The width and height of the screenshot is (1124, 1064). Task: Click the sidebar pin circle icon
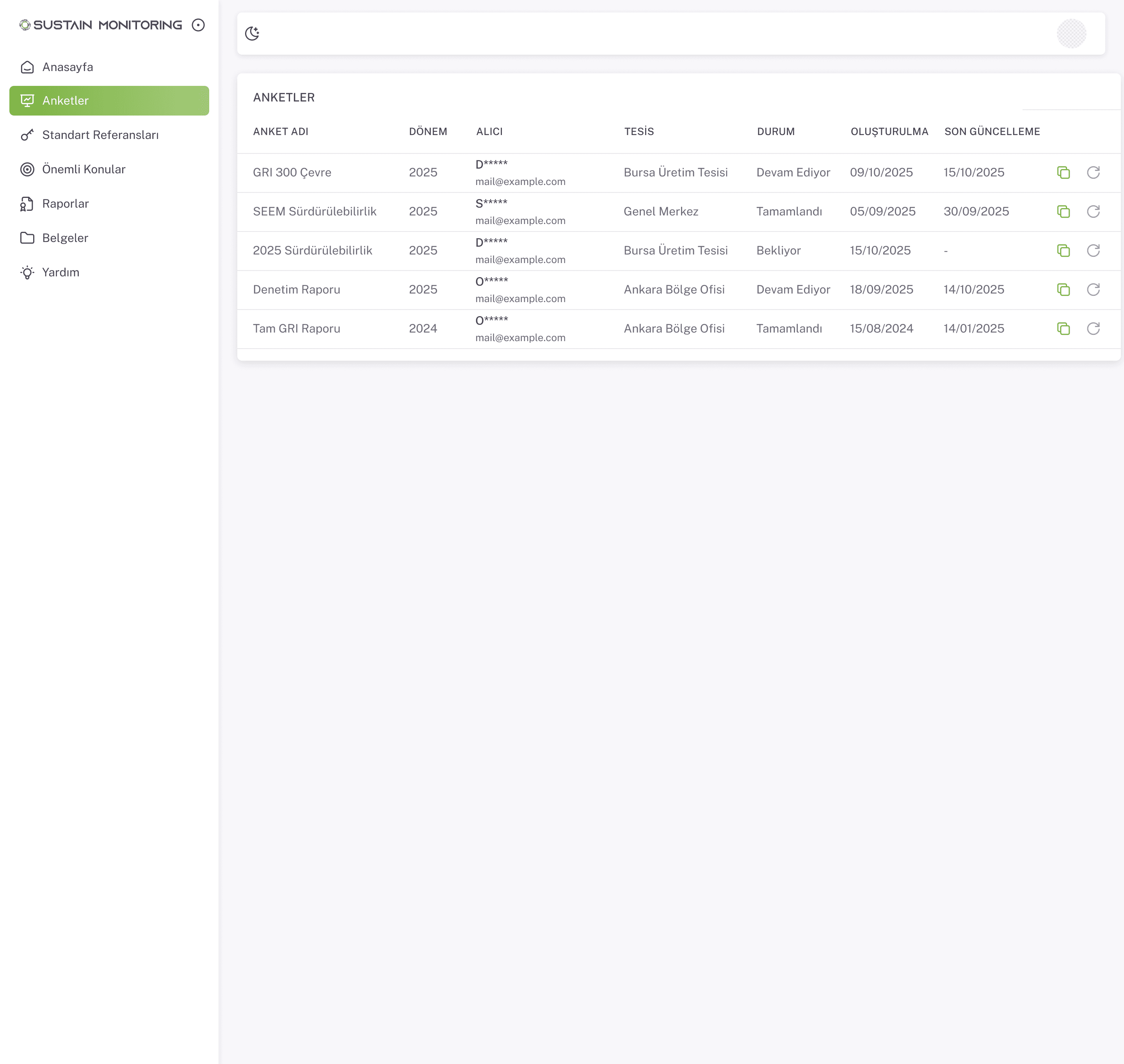(198, 25)
